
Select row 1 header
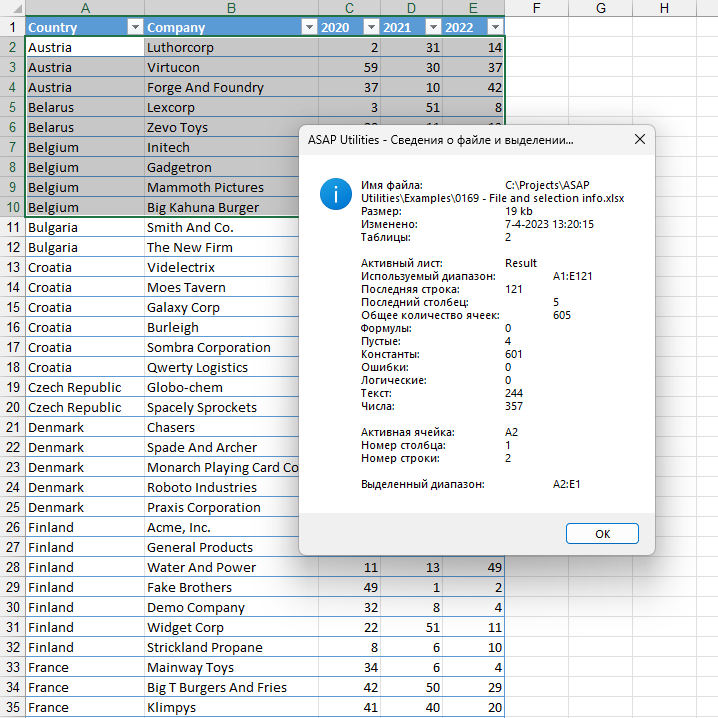click(12, 27)
